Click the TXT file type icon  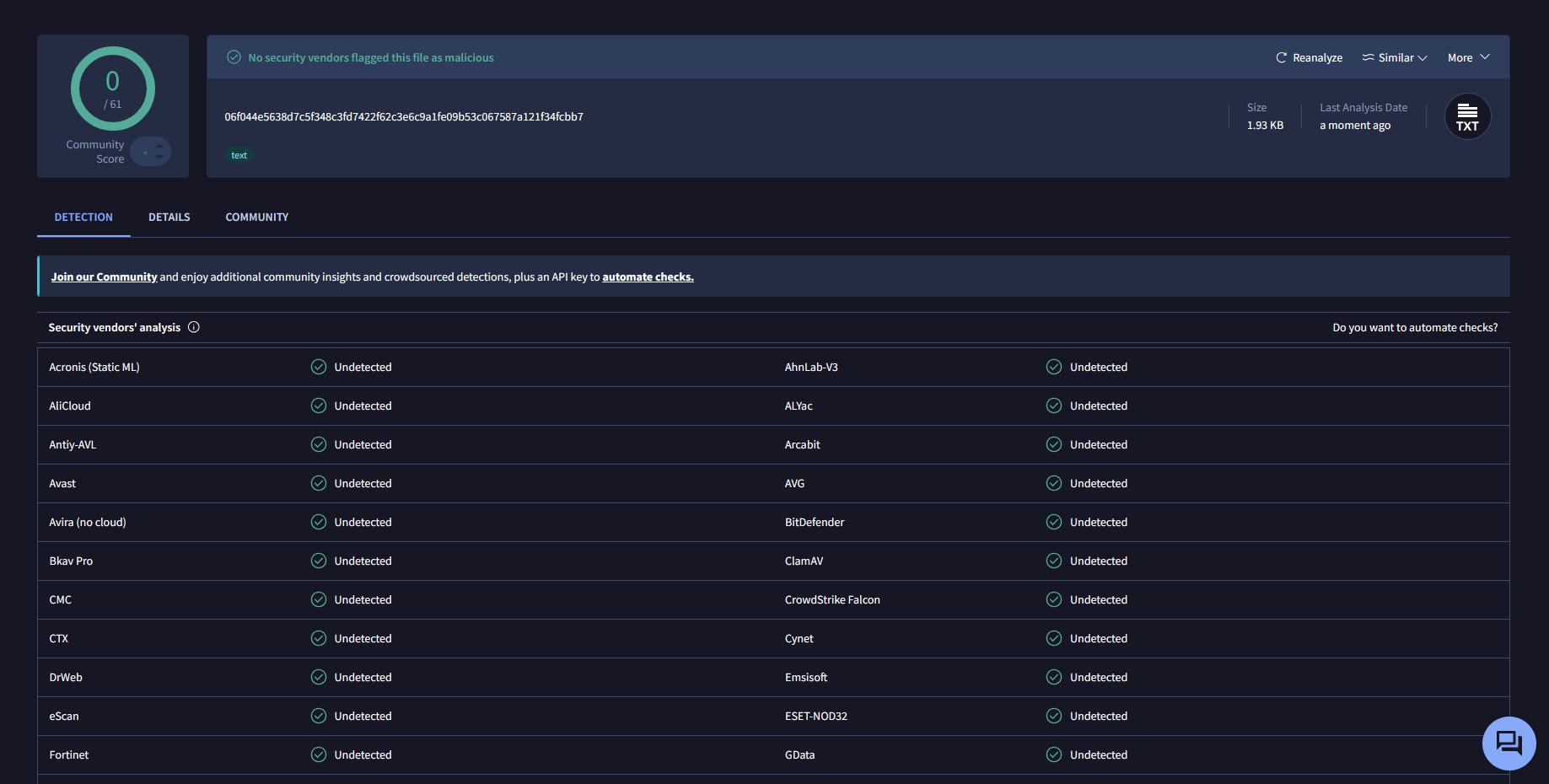coord(1467,116)
